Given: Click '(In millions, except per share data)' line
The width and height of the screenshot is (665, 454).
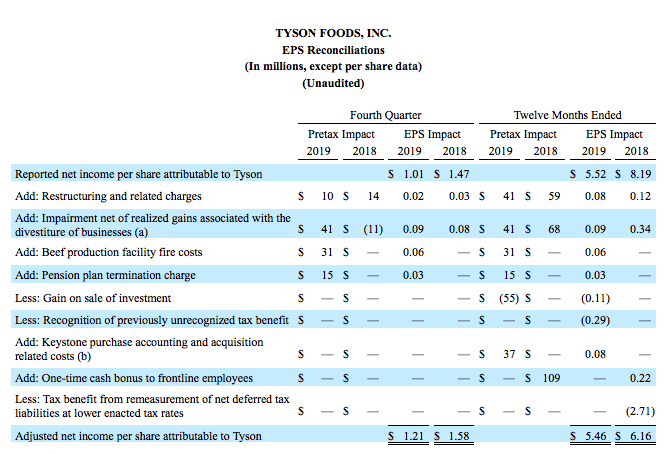Looking at the screenshot, I should tap(333, 67).
